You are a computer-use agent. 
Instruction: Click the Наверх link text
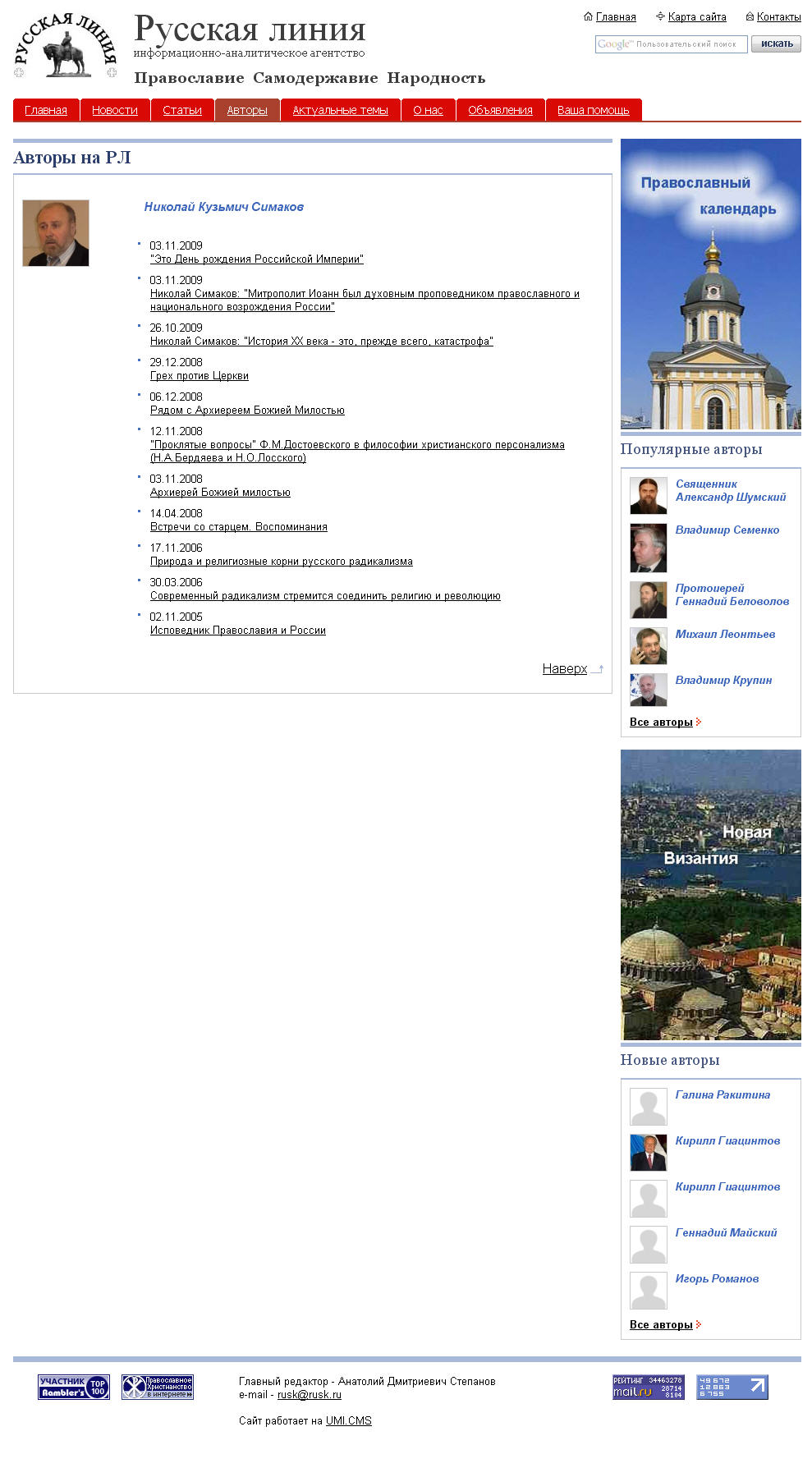click(x=565, y=669)
